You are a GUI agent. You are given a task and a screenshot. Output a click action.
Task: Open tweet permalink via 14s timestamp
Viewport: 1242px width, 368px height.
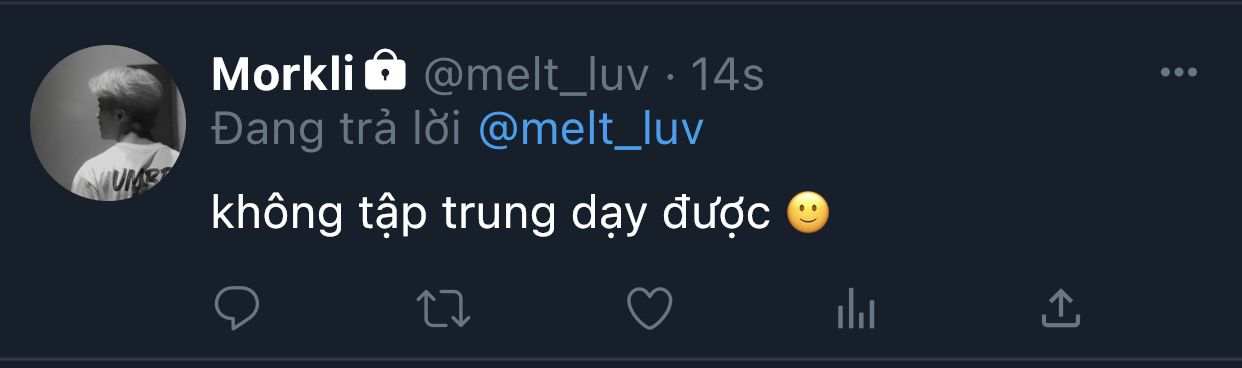click(728, 74)
